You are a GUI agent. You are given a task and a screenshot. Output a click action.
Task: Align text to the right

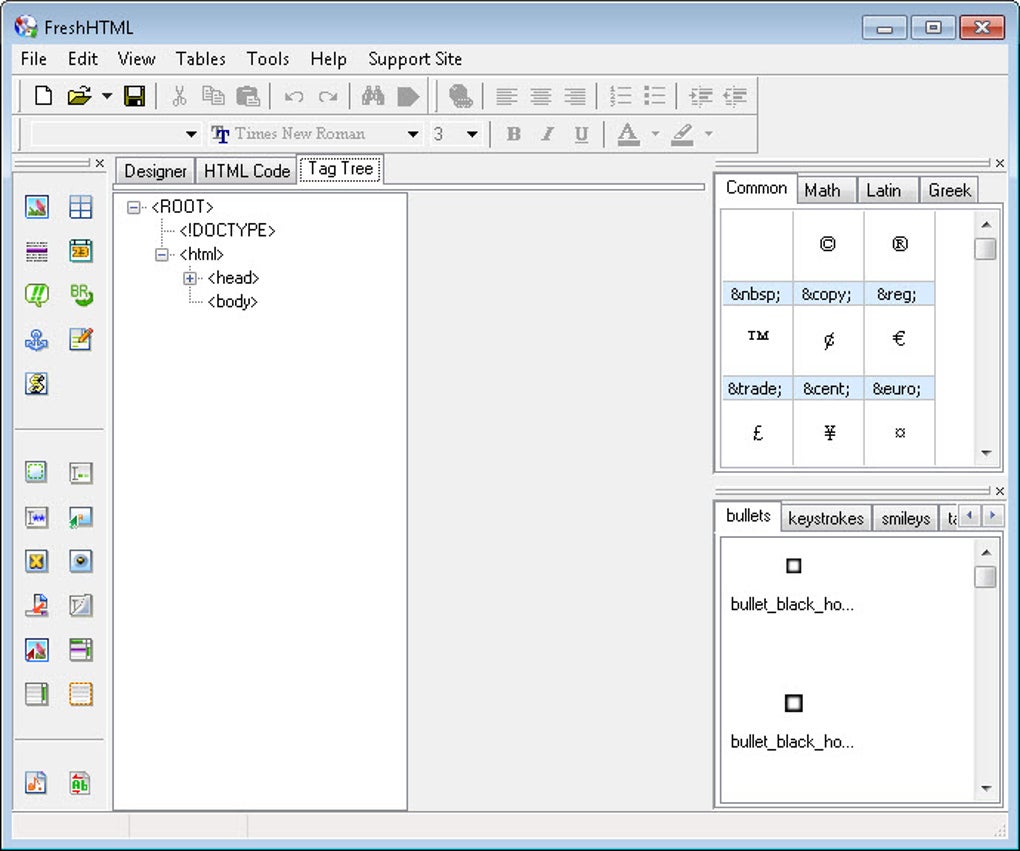click(574, 96)
